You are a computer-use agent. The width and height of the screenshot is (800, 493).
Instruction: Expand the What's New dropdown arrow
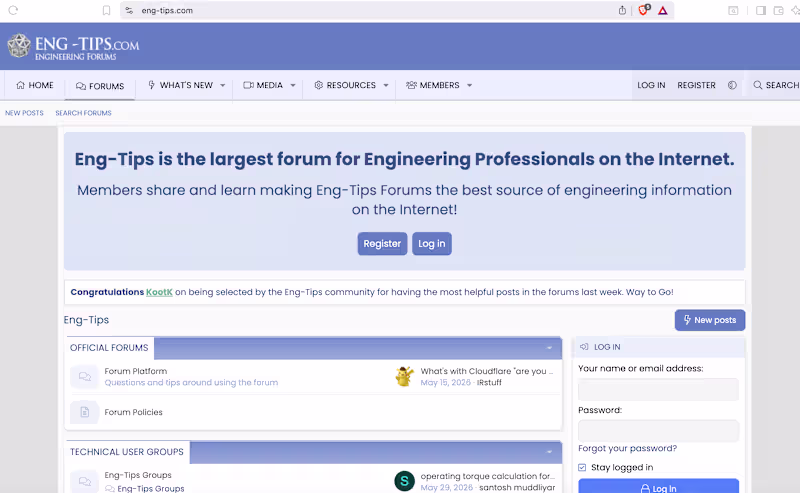pyautogui.click(x=222, y=85)
